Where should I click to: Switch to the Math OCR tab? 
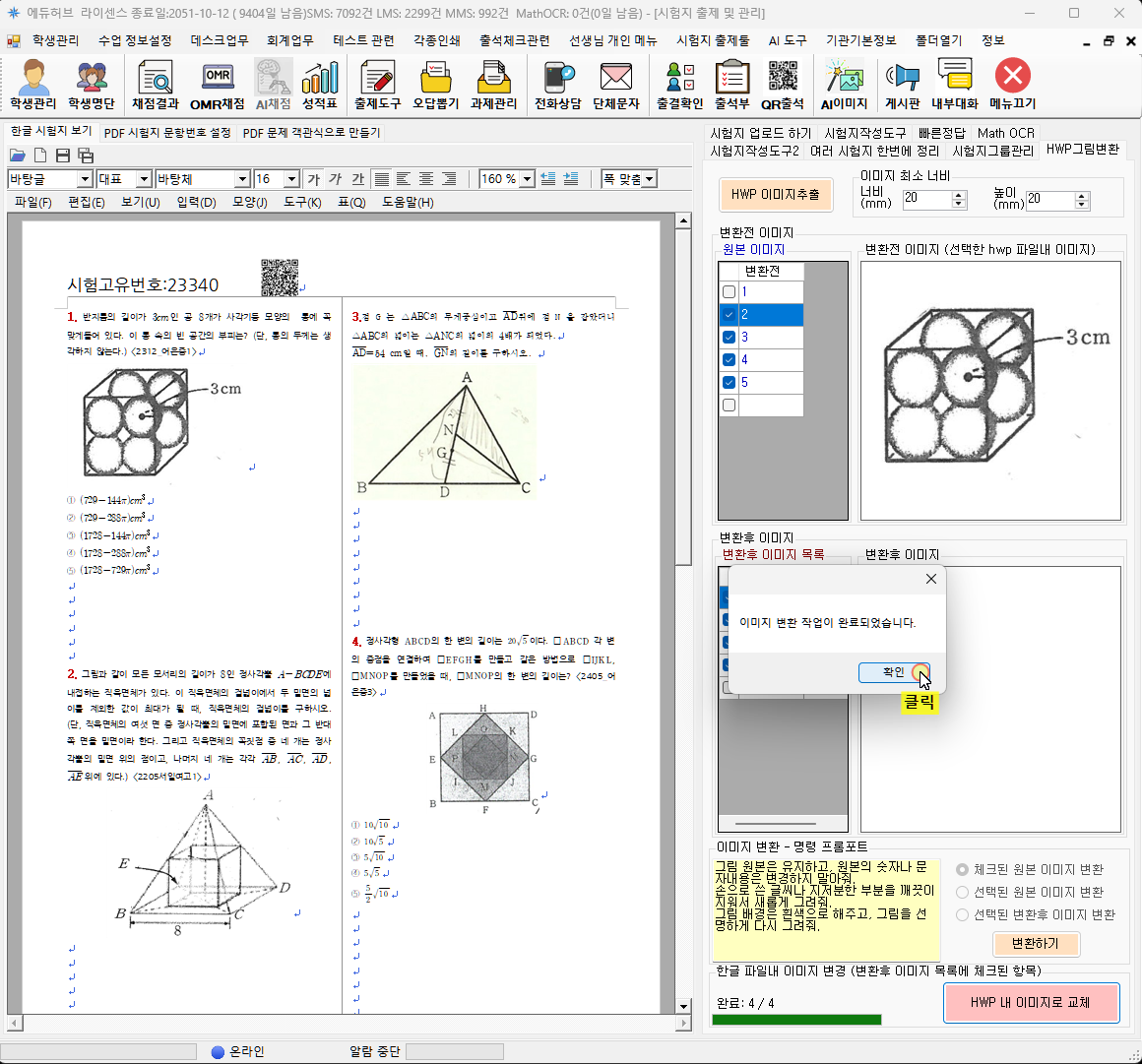pyautogui.click(x=1005, y=133)
